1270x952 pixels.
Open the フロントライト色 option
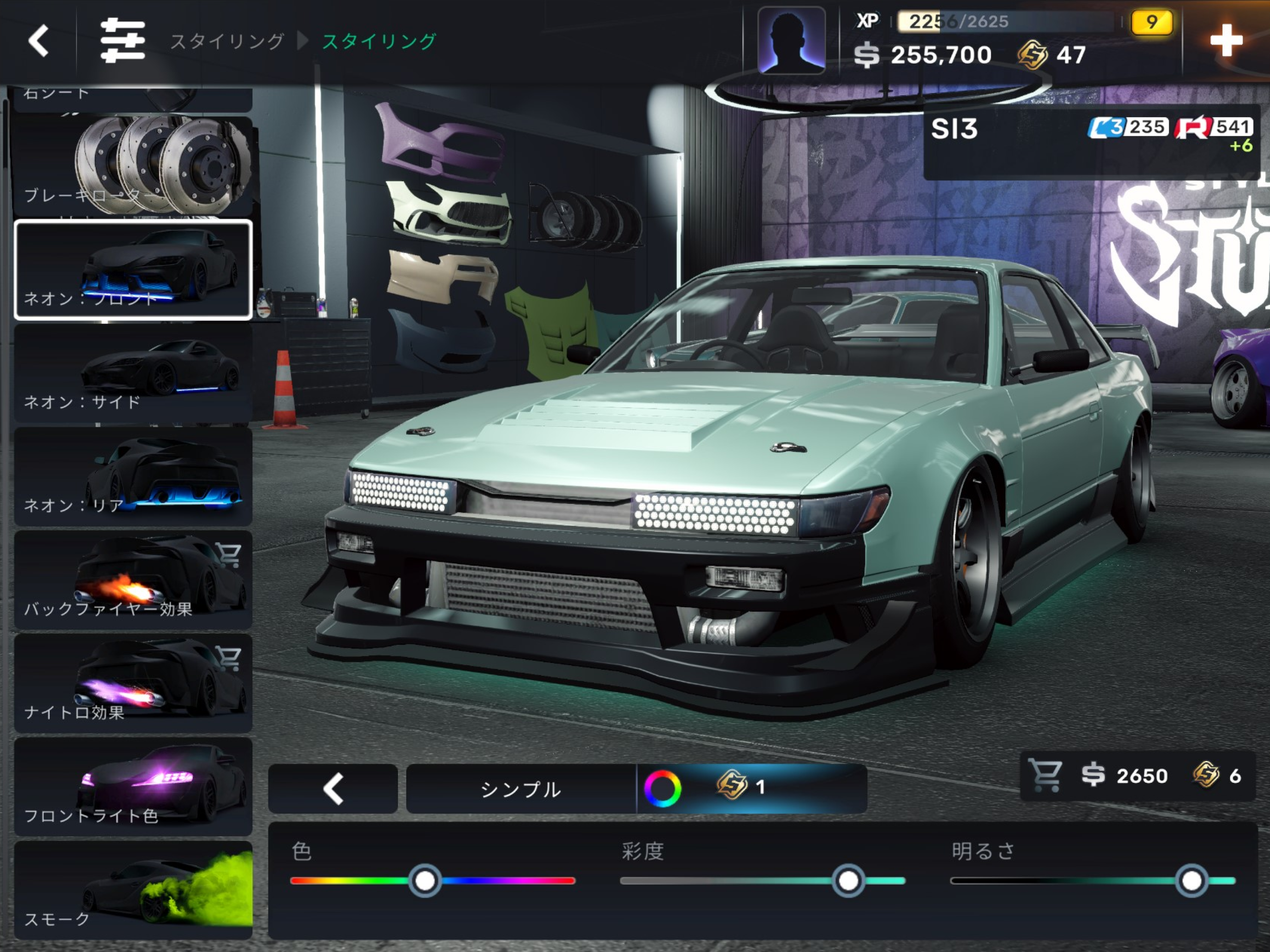pyautogui.click(x=133, y=787)
